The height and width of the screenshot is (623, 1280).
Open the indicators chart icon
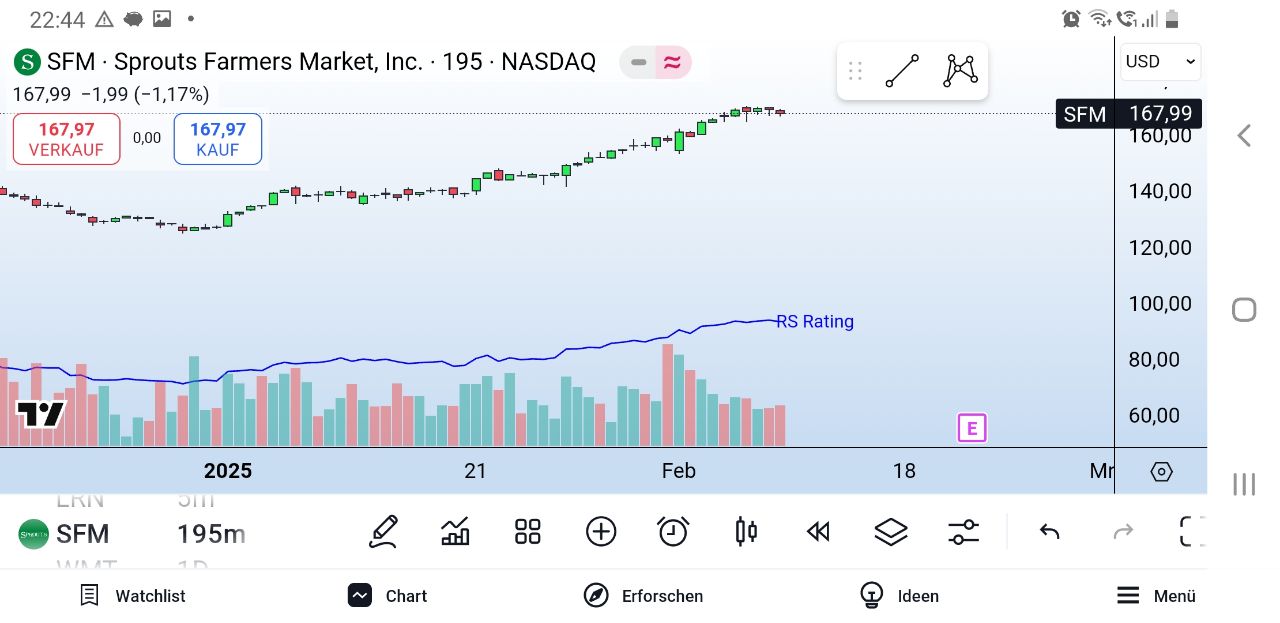pyautogui.click(x=455, y=531)
